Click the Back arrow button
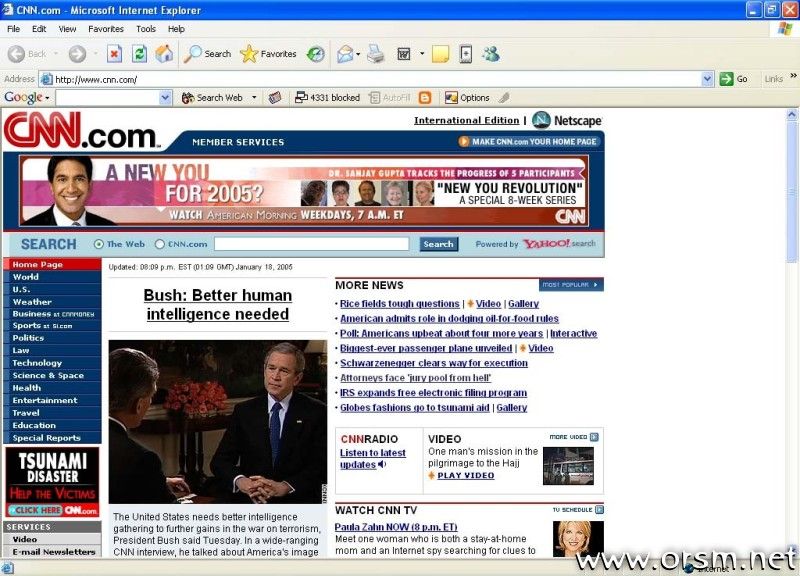This screenshot has width=800, height=576. 16,54
